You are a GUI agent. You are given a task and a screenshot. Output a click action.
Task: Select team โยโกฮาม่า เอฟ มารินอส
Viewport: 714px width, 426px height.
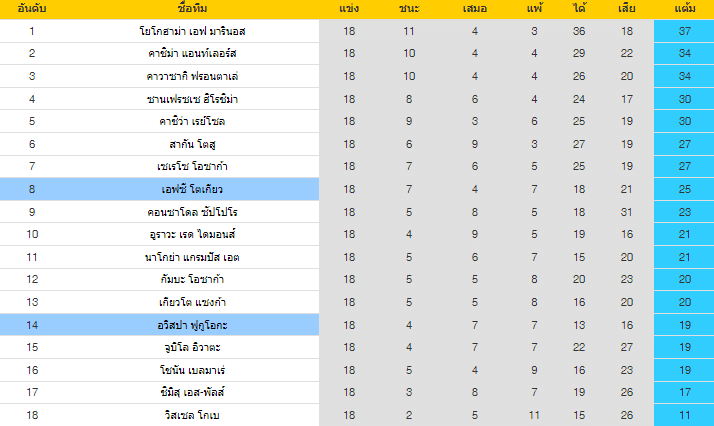[x=192, y=31]
